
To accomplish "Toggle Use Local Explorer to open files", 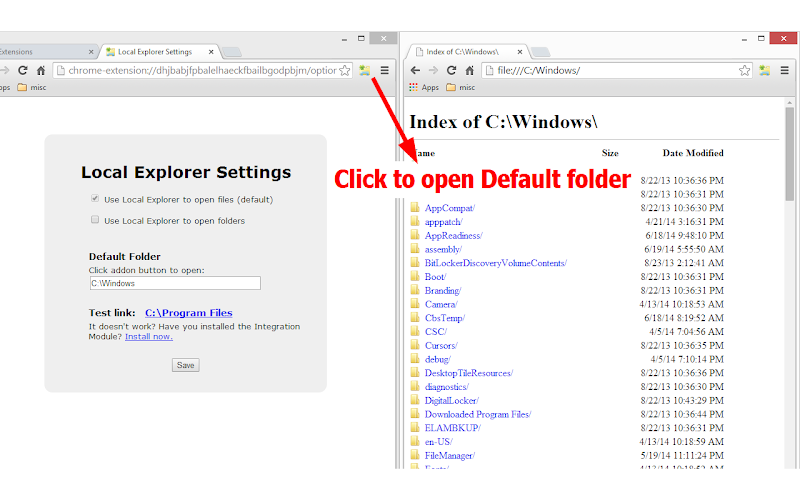I will [95, 198].
